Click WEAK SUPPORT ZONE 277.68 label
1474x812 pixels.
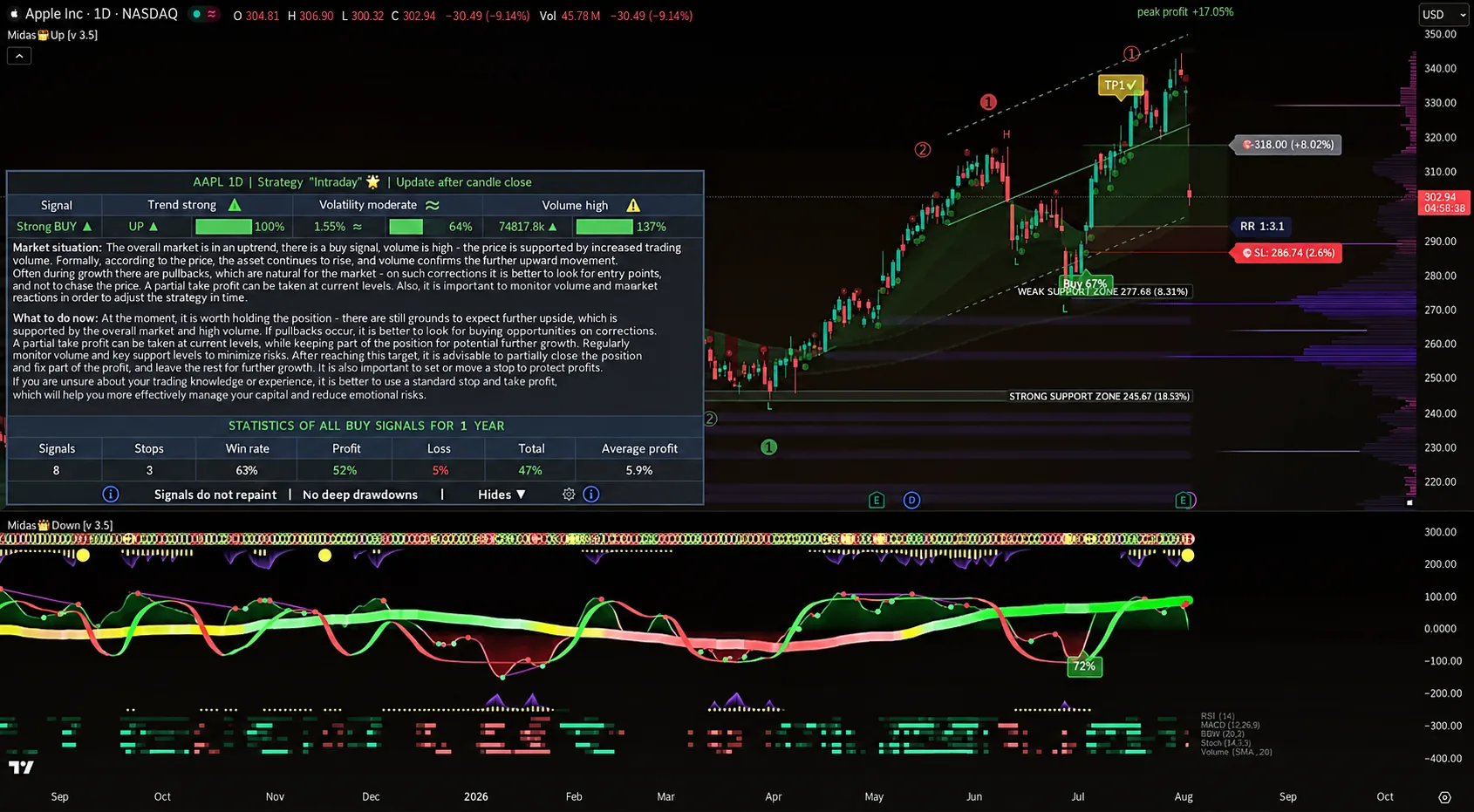coord(1102,291)
